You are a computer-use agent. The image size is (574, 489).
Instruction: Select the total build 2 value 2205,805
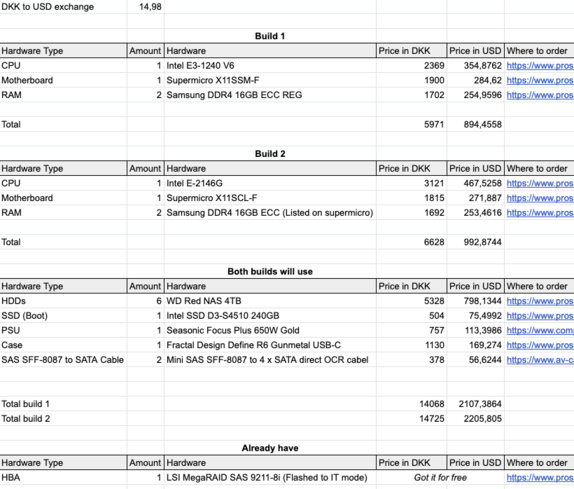(476, 418)
